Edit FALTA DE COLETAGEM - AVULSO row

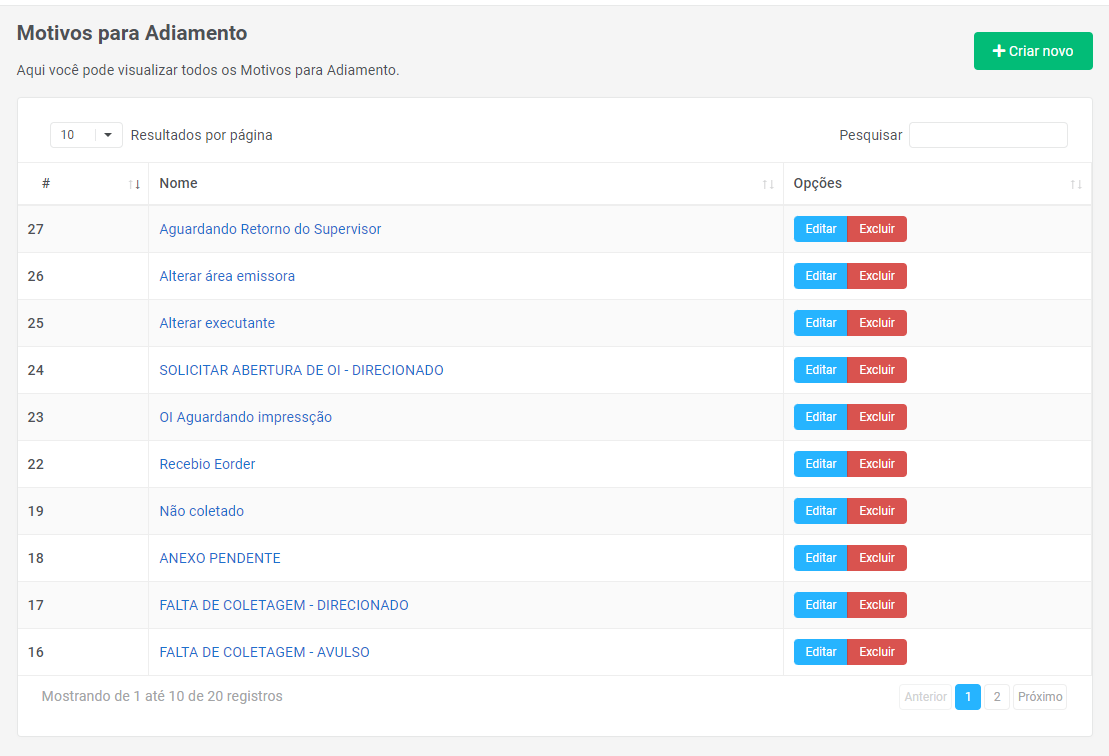(x=820, y=652)
